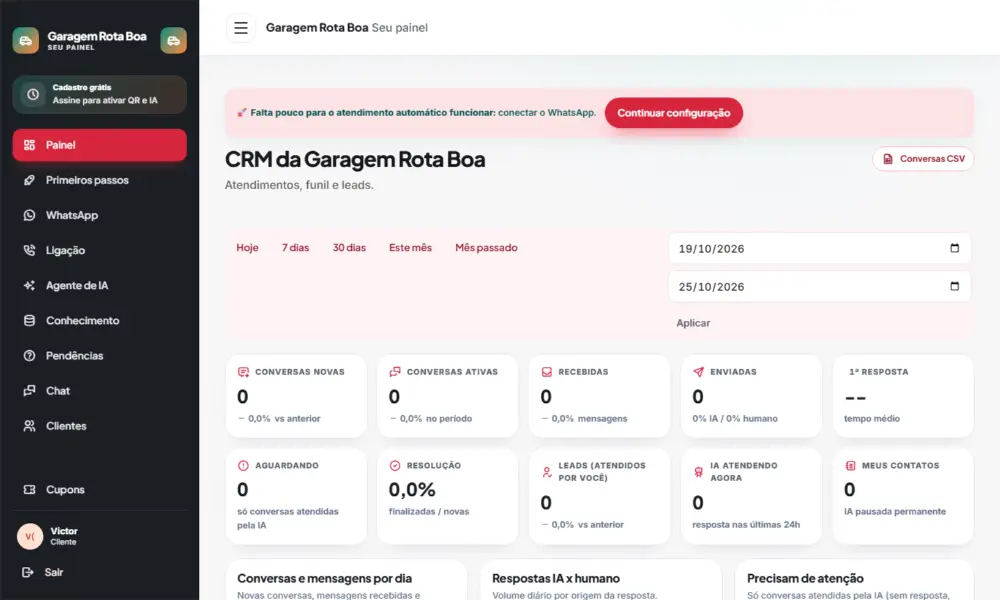The height and width of the screenshot is (600, 1000).
Task: Open Painel in the sidebar
Action: click(x=99, y=145)
